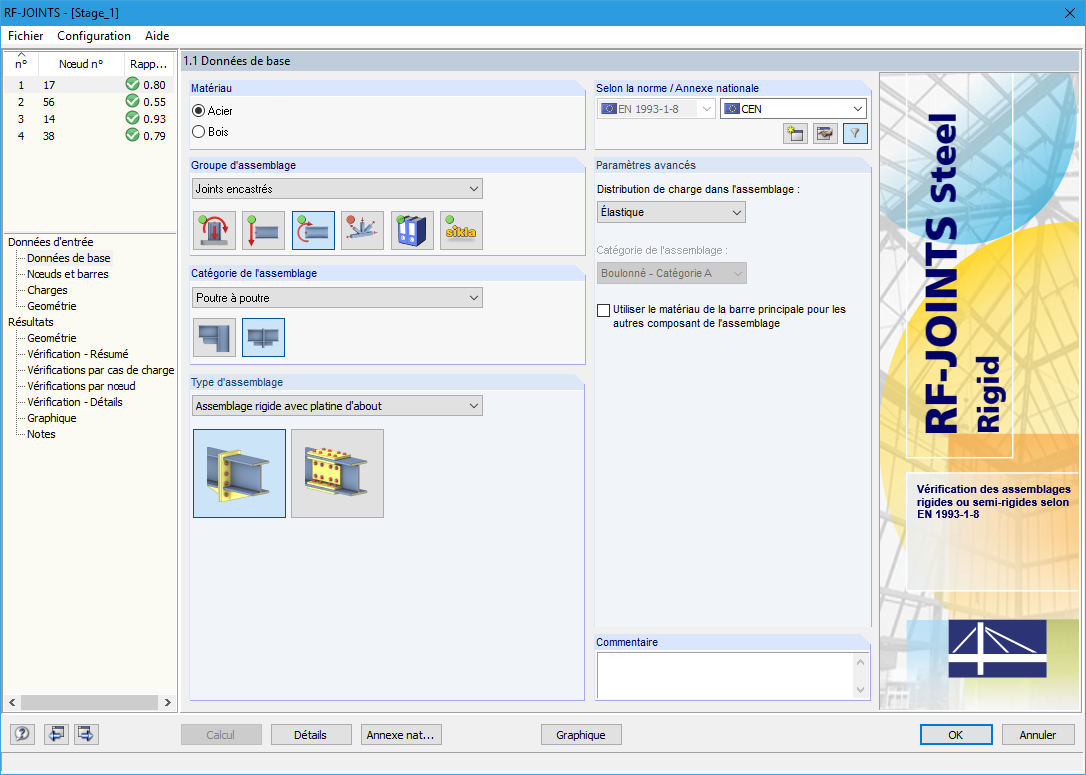
Task: Confirm with the OK button
Action: (x=956, y=735)
